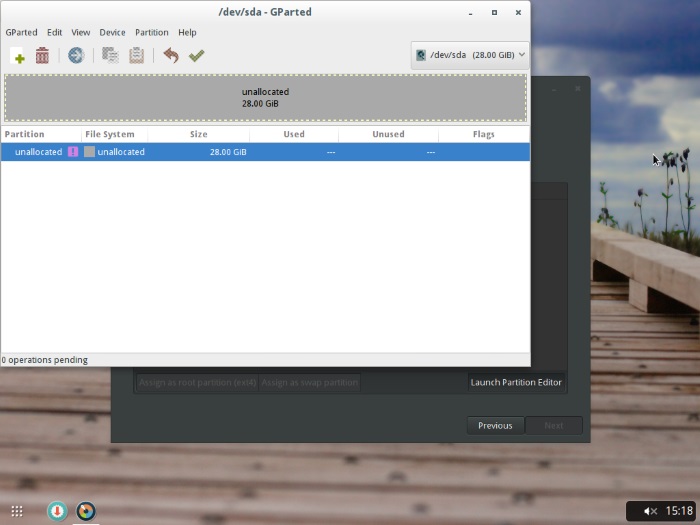Open the applications grid launcher
Screen dimensions: 700x525
pos(17,511)
